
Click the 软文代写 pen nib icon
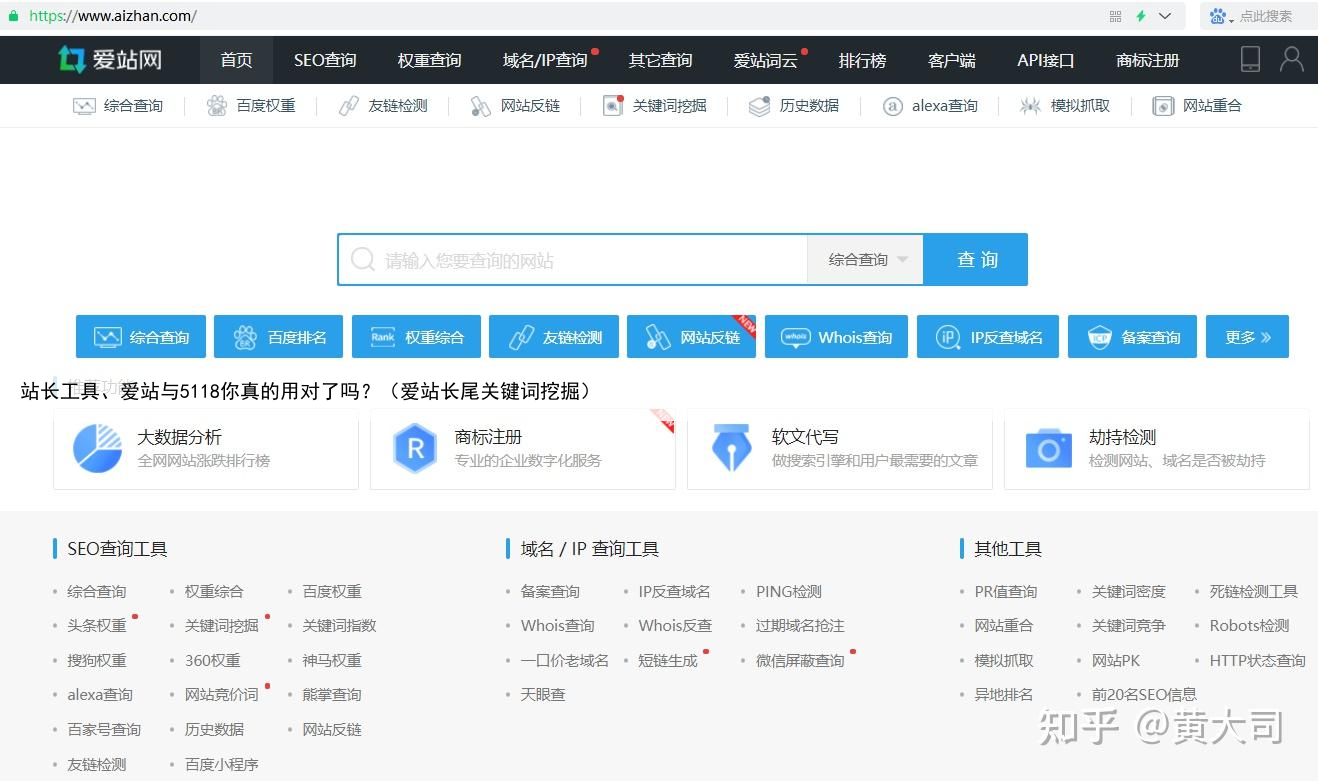731,448
